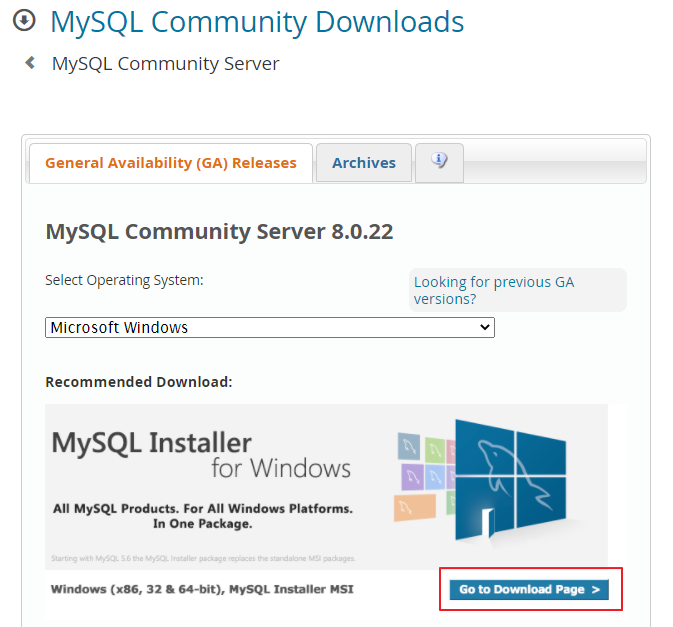This screenshot has width=673, height=627.
Task: Open the MySQL Community Server breadcrumb
Action: point(165,64)
